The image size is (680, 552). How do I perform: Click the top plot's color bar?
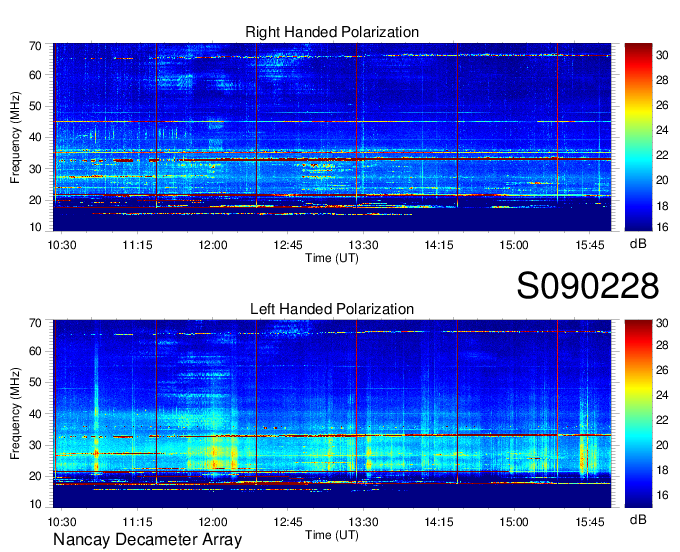coord(638,137)
